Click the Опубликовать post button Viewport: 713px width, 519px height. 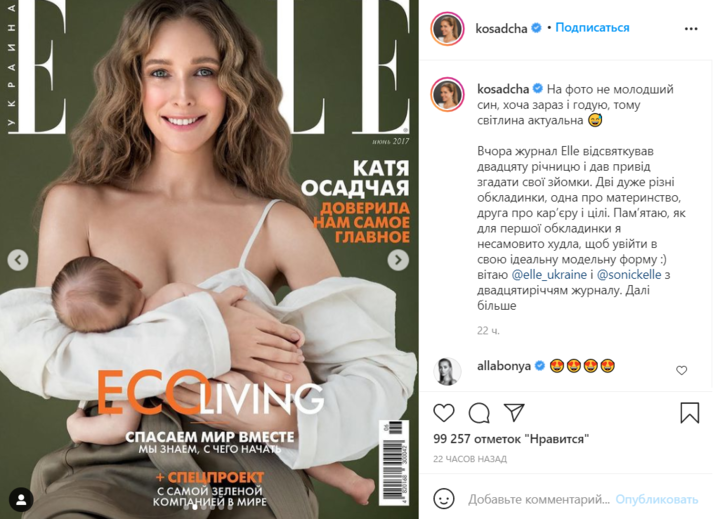click(657, 499)
